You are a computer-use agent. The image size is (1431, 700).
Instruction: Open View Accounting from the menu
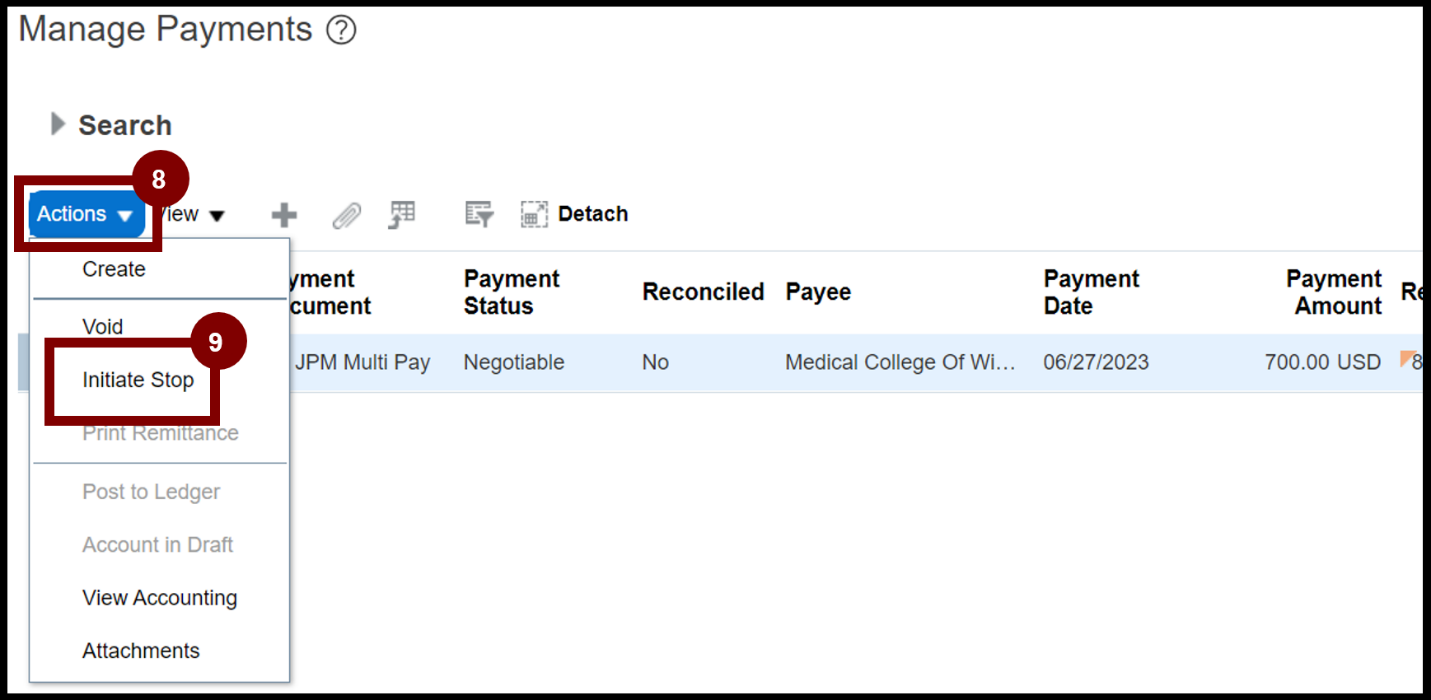160,598
